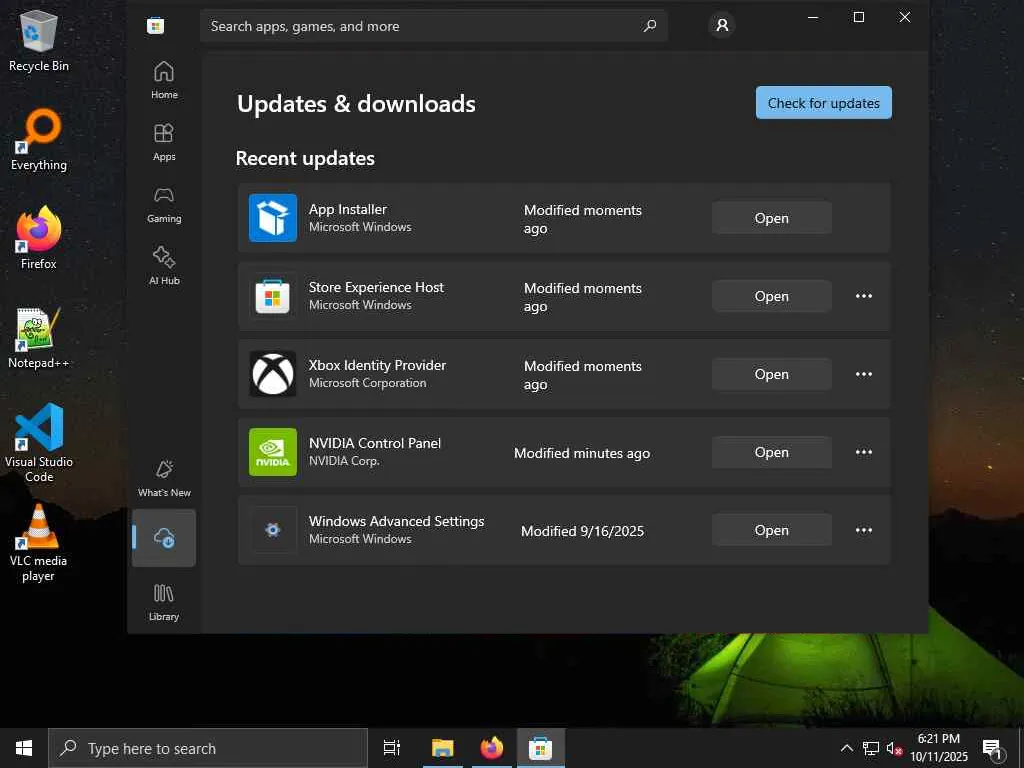Click 'Modified minutes ago' text
This screenshot has width=1024, height=768.
[582, 453]
